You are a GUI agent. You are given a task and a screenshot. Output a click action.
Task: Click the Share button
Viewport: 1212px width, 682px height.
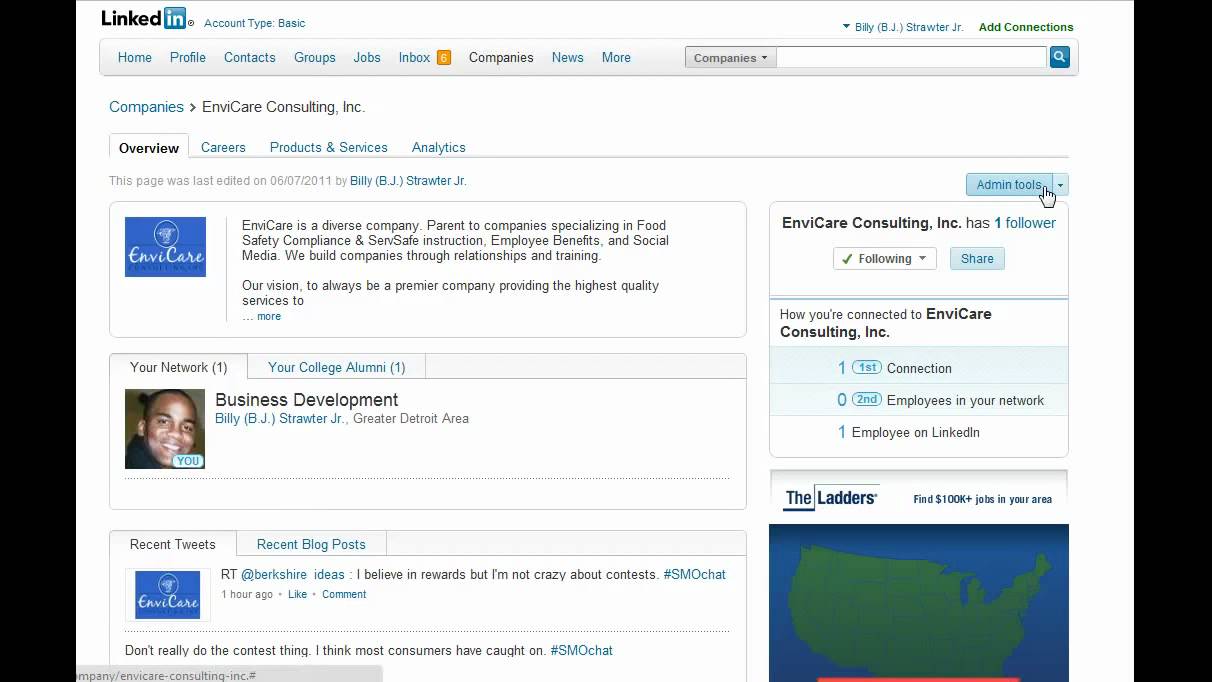[x=977, y=259]
